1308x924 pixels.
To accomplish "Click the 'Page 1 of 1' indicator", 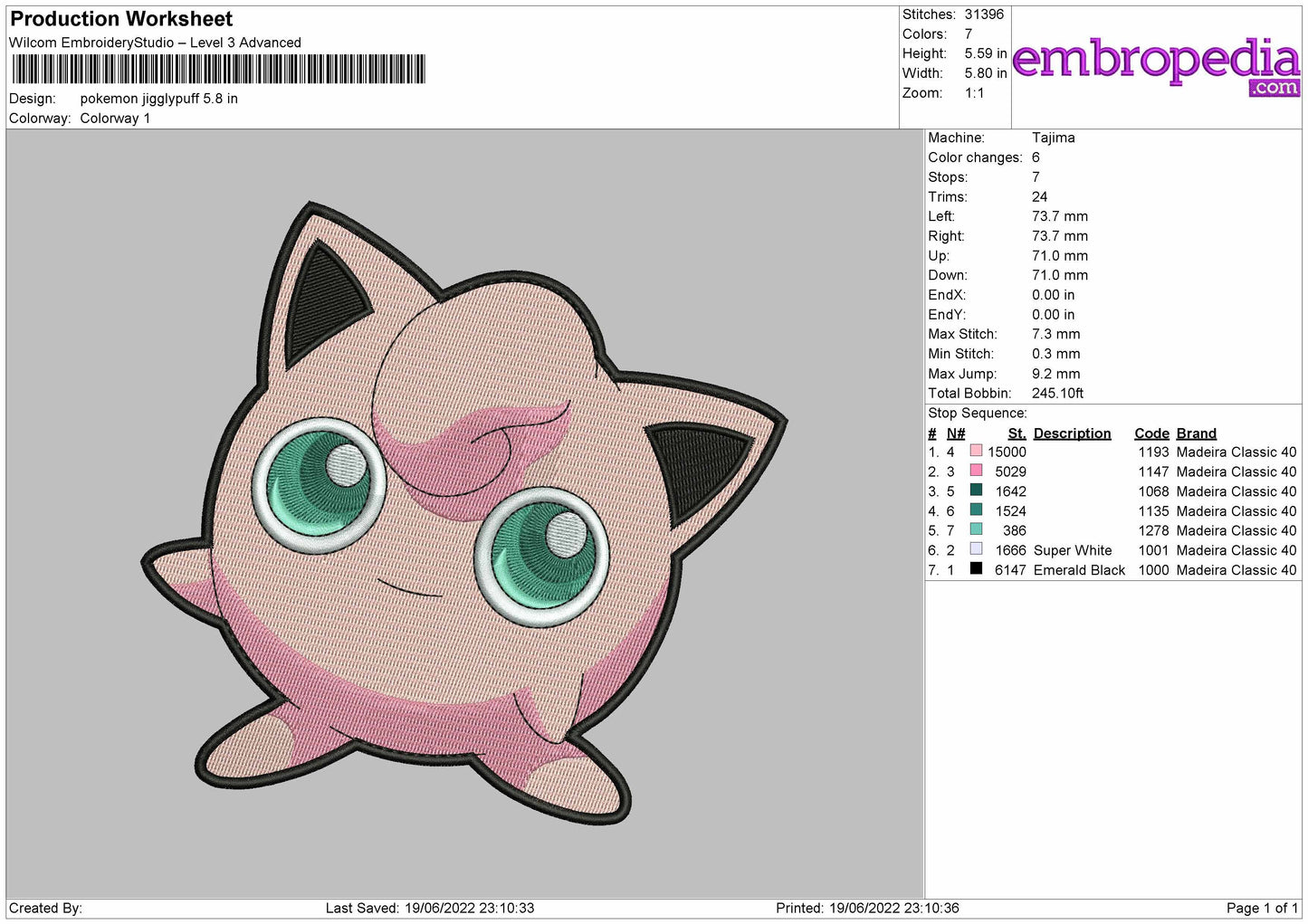I will [x=1262, y=909].
